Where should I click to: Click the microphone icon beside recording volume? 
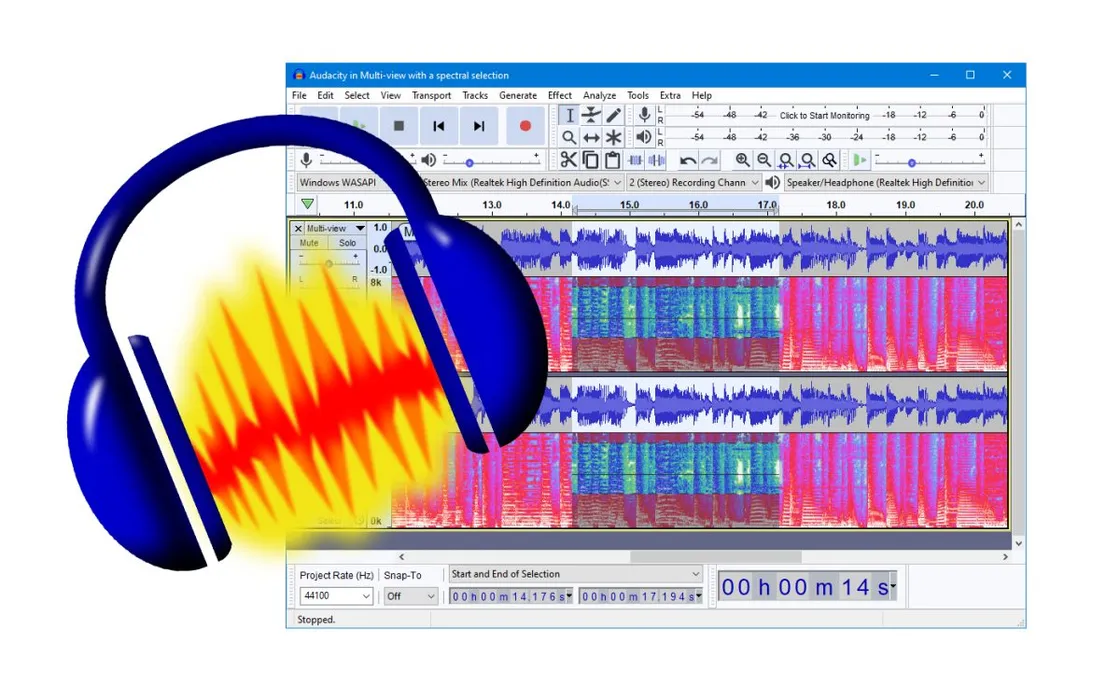coord(306,160)
